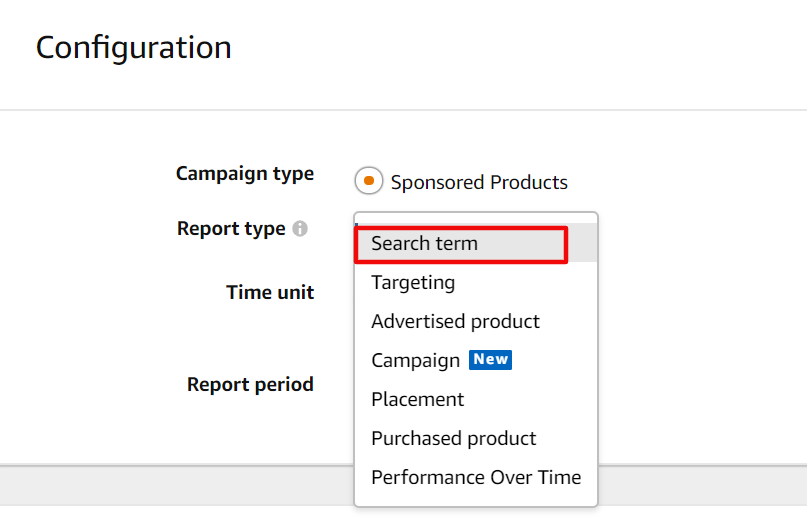
Task: Click the top edge of the open dropdown list
Action: click(476, 213)
